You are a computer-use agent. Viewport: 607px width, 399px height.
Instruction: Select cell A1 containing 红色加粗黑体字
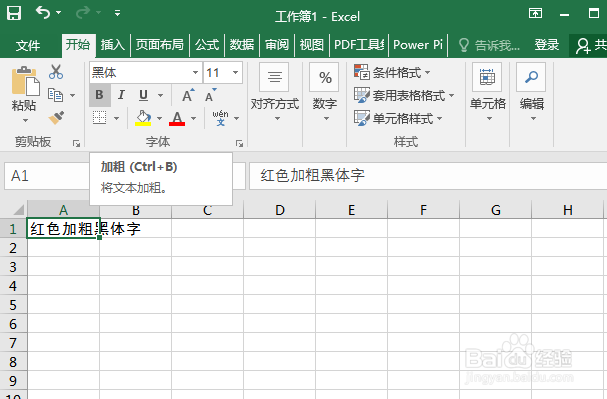[63, 229]
